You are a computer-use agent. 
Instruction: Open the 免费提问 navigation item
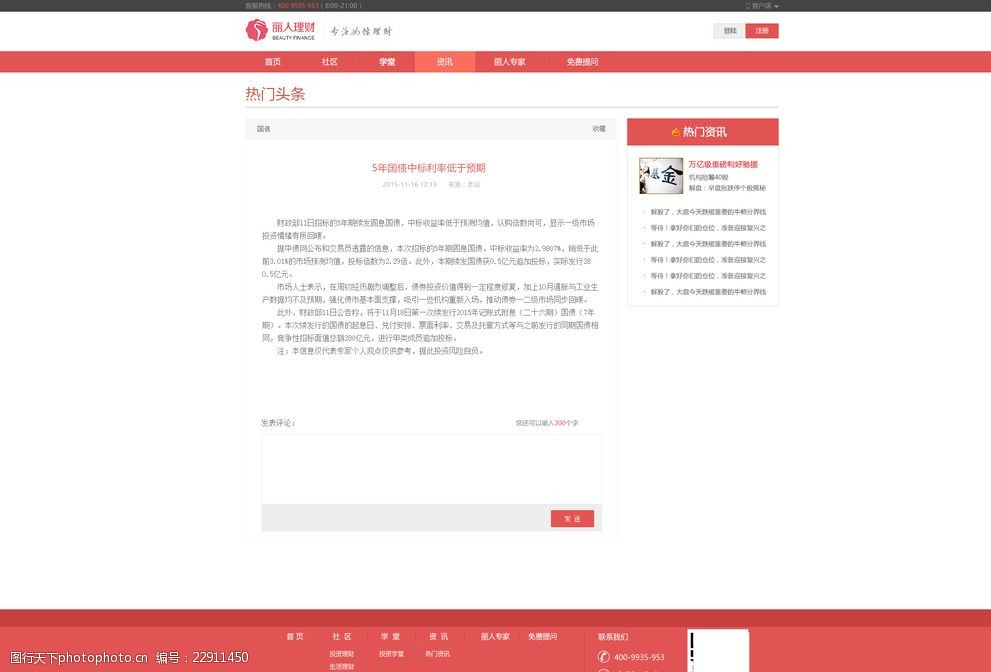pyautogui.click(x=582, y=62)
